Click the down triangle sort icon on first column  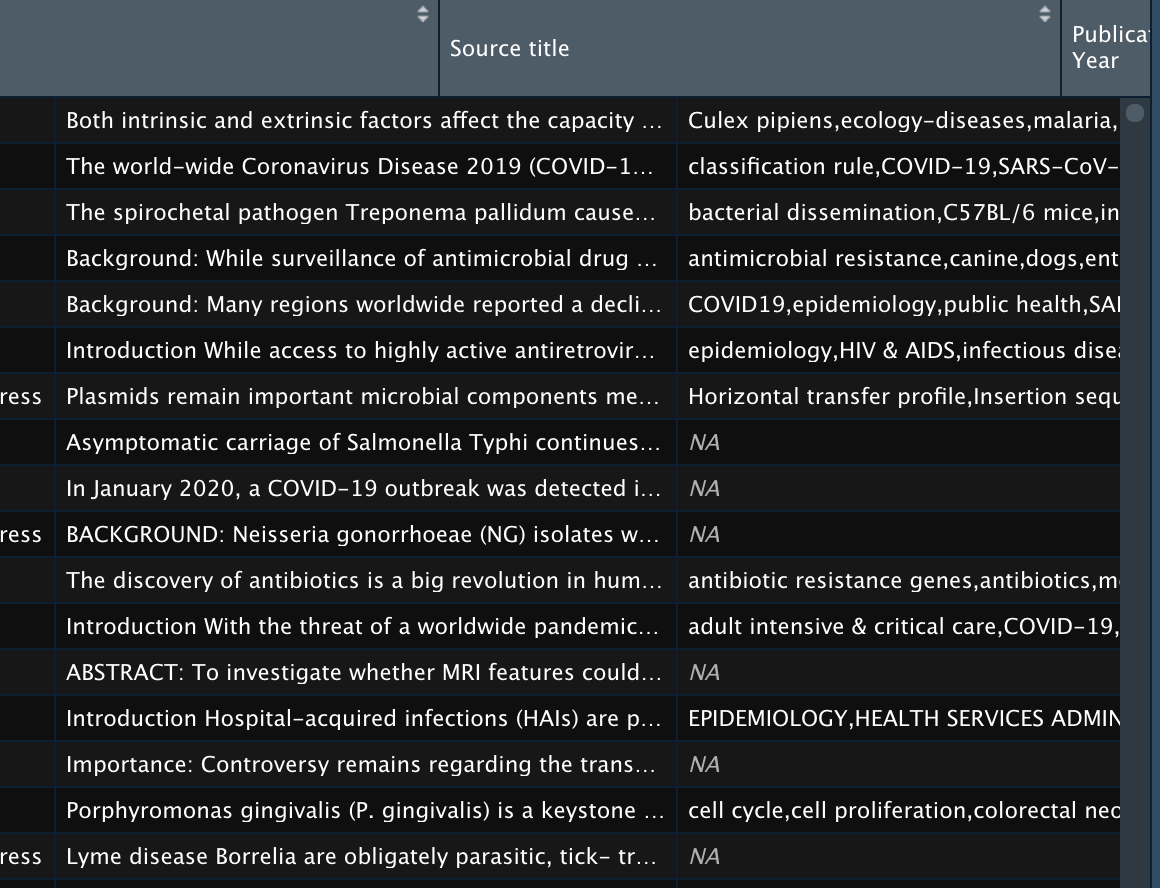(x=421, y=19)
